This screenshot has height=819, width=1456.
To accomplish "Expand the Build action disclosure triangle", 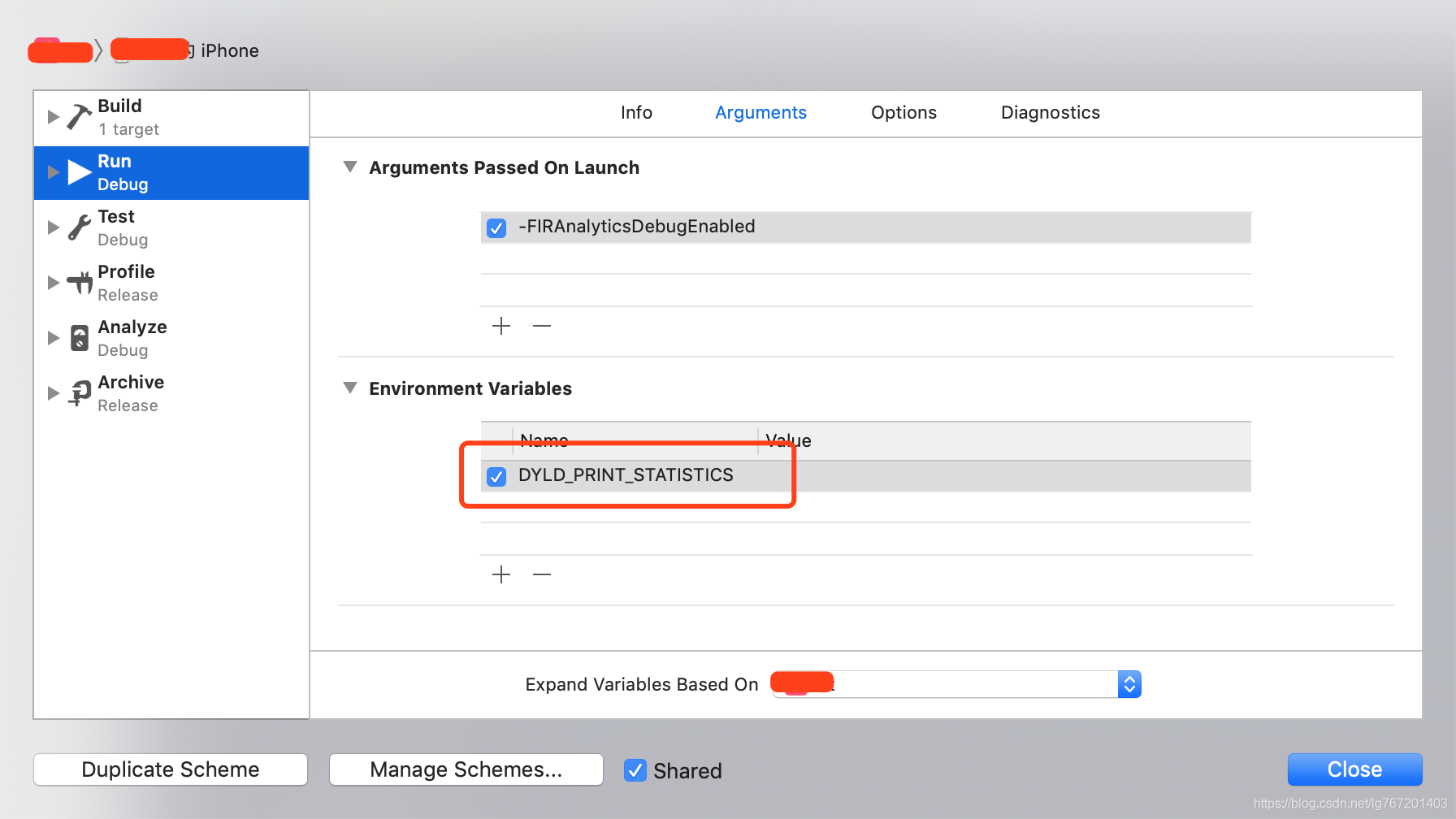I will point(53,117).
